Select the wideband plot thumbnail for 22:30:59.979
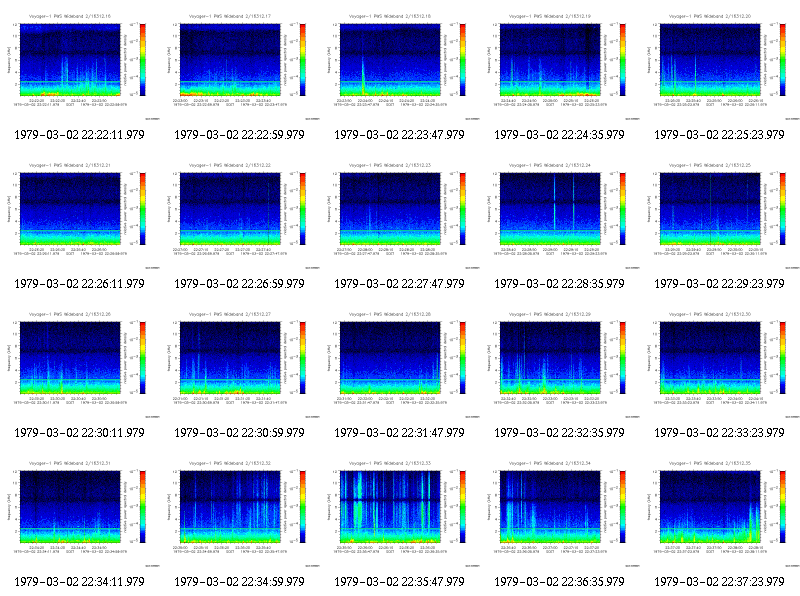The width and height of the screenshot is (800, 596). click(240, 364)
